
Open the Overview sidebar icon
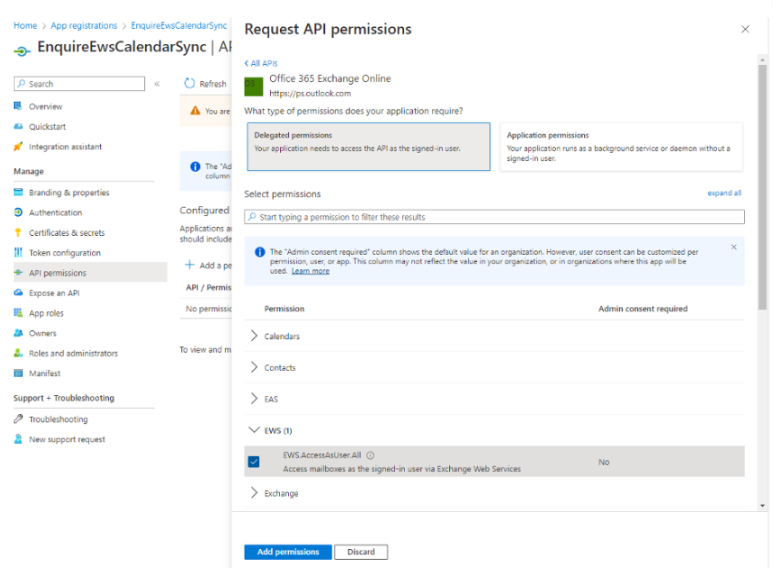tap(18, 106)
